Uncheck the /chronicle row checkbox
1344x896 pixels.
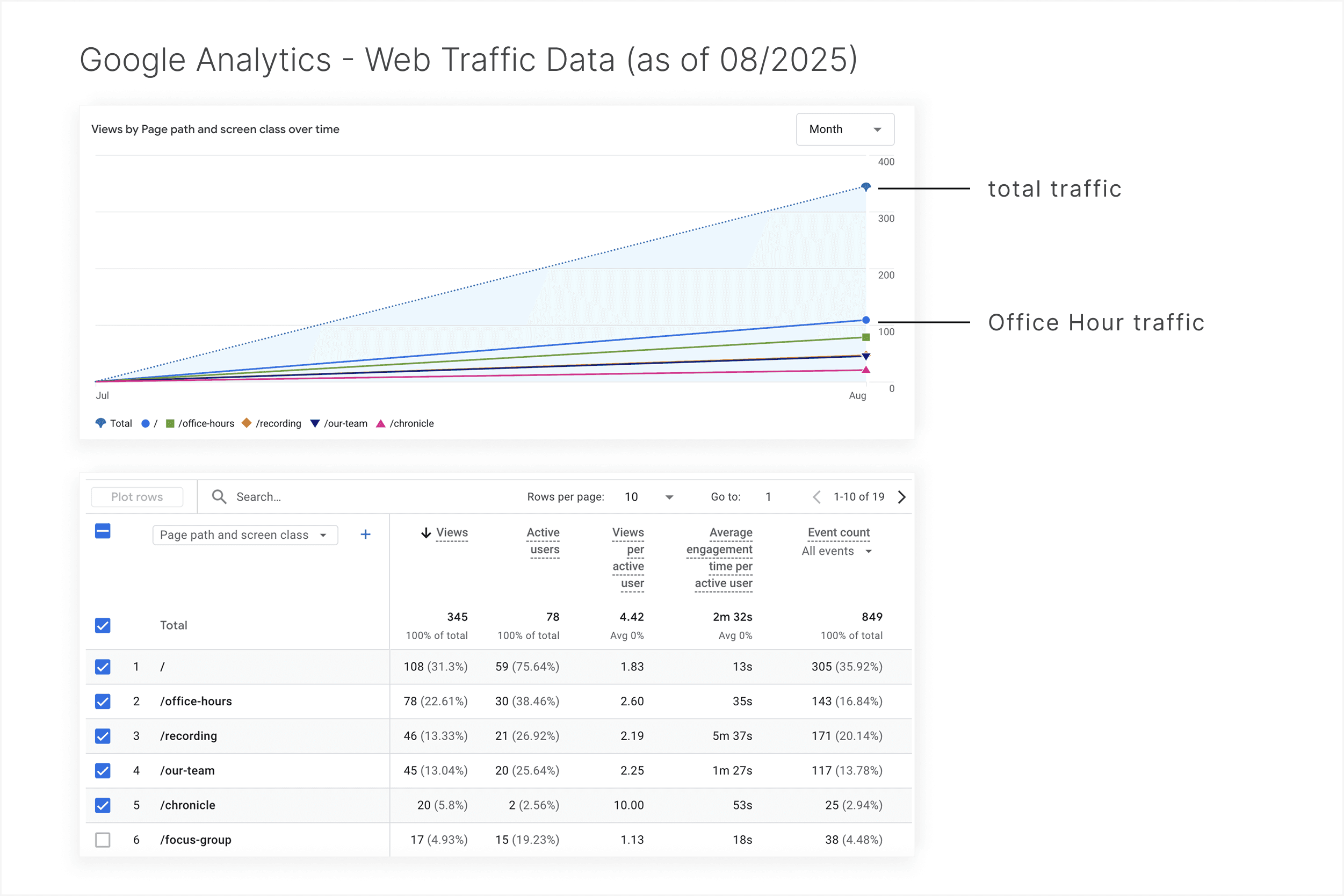click(103, 805)
